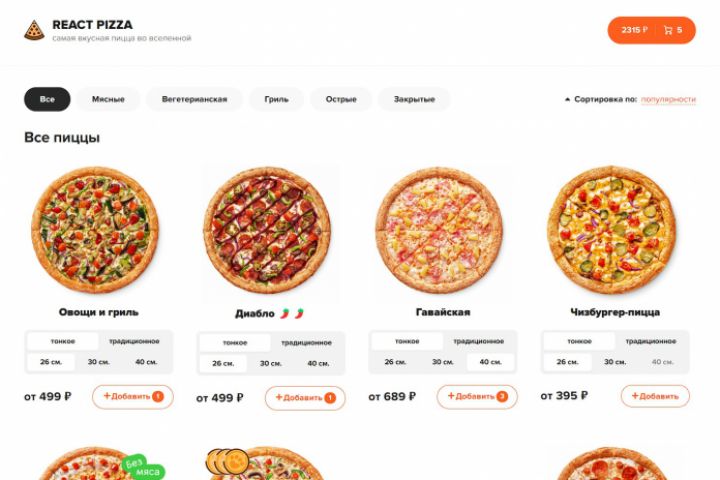Click the count badge on Гавайская's Добавить button
This screenshot has width=720, height=480.
[x=502, y=396]
